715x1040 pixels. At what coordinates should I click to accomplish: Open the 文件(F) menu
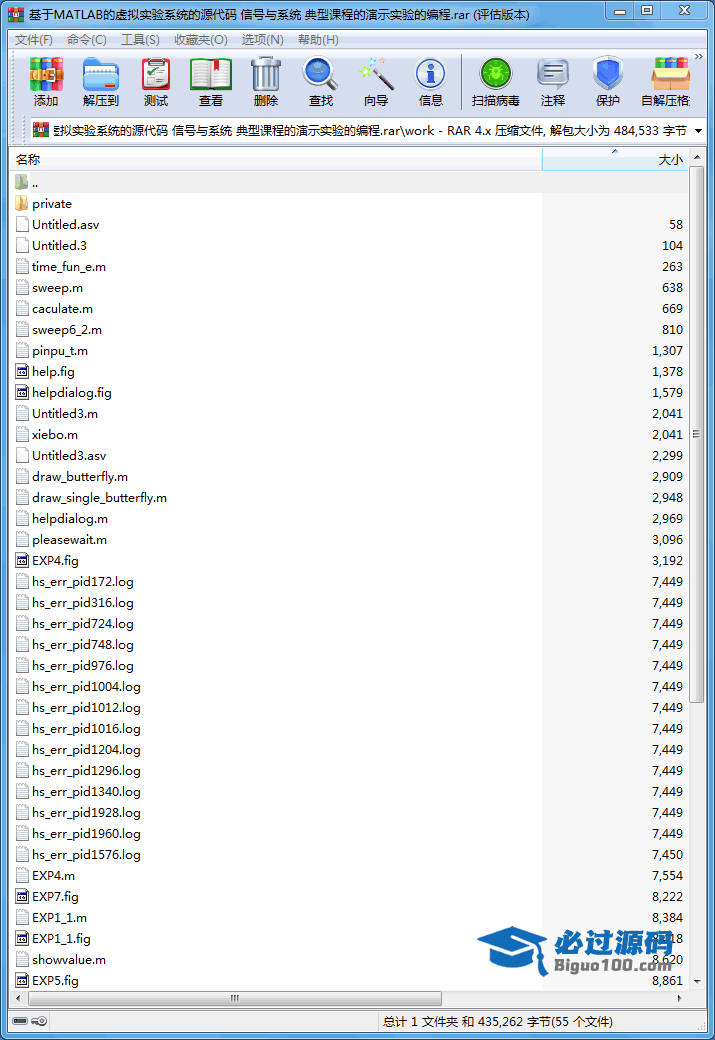tap(34, 40)
